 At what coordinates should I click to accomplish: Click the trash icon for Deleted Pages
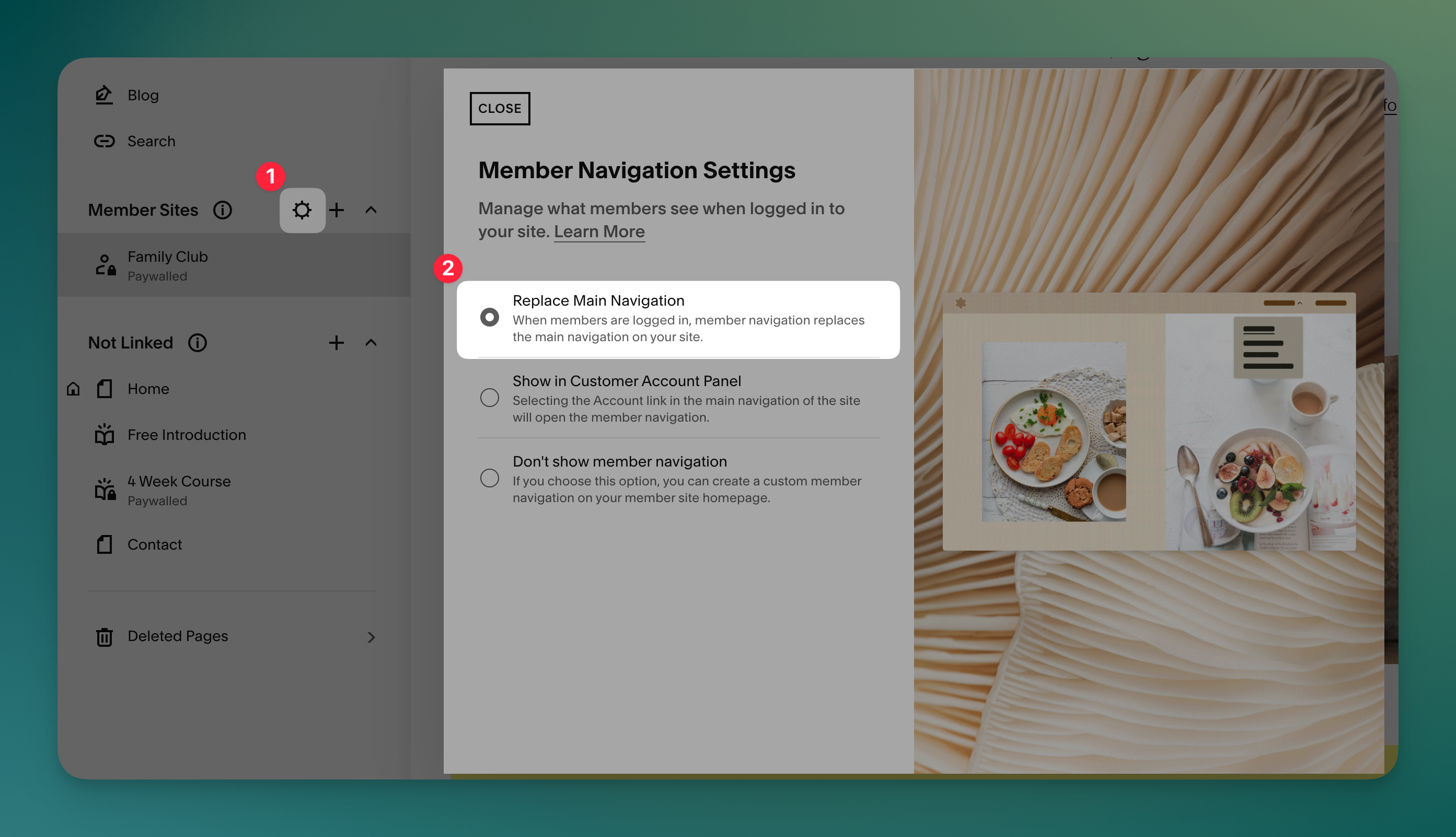click(104, 636)
